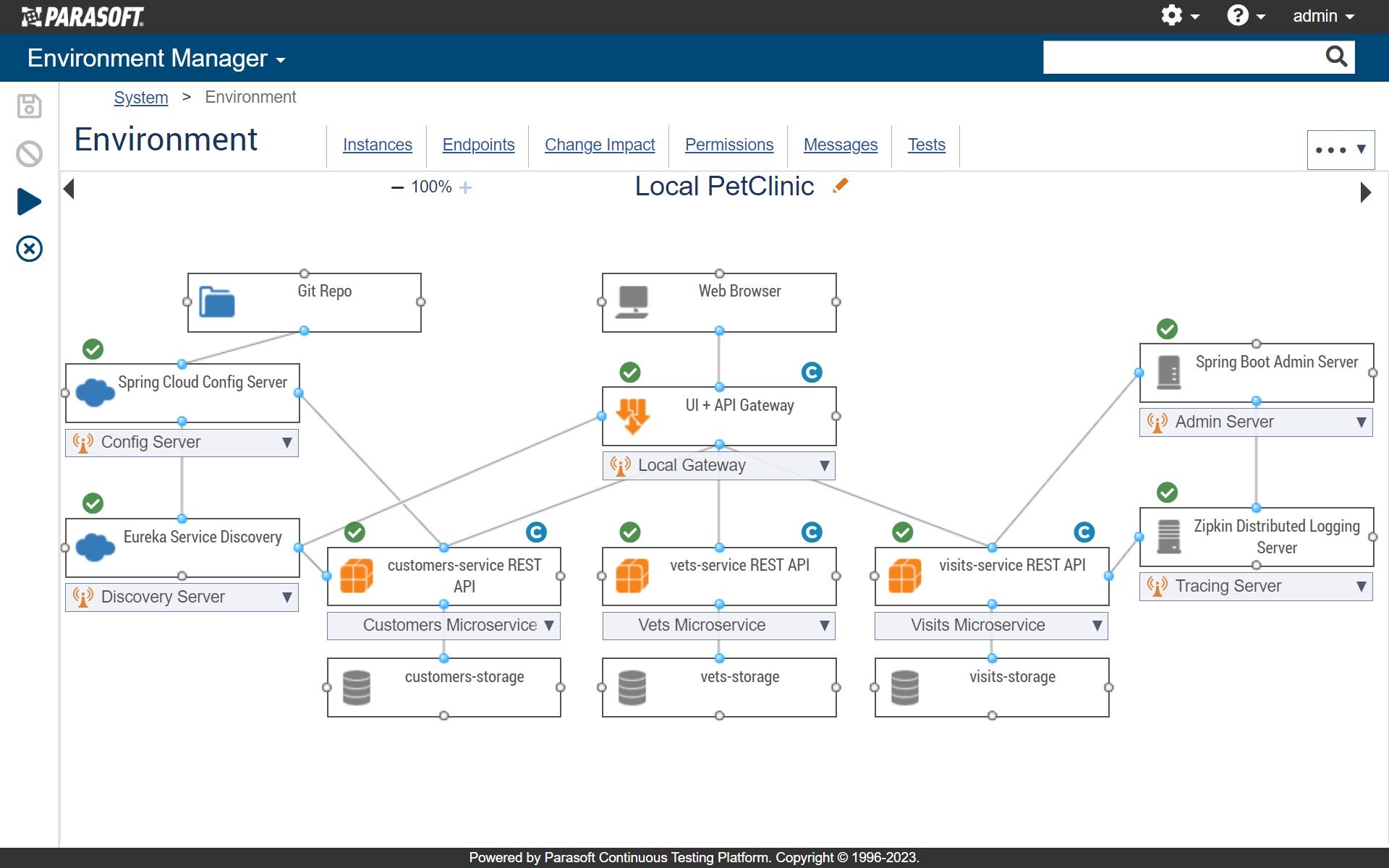Expand the Tracing Server dropdown

pos(1360,586)
